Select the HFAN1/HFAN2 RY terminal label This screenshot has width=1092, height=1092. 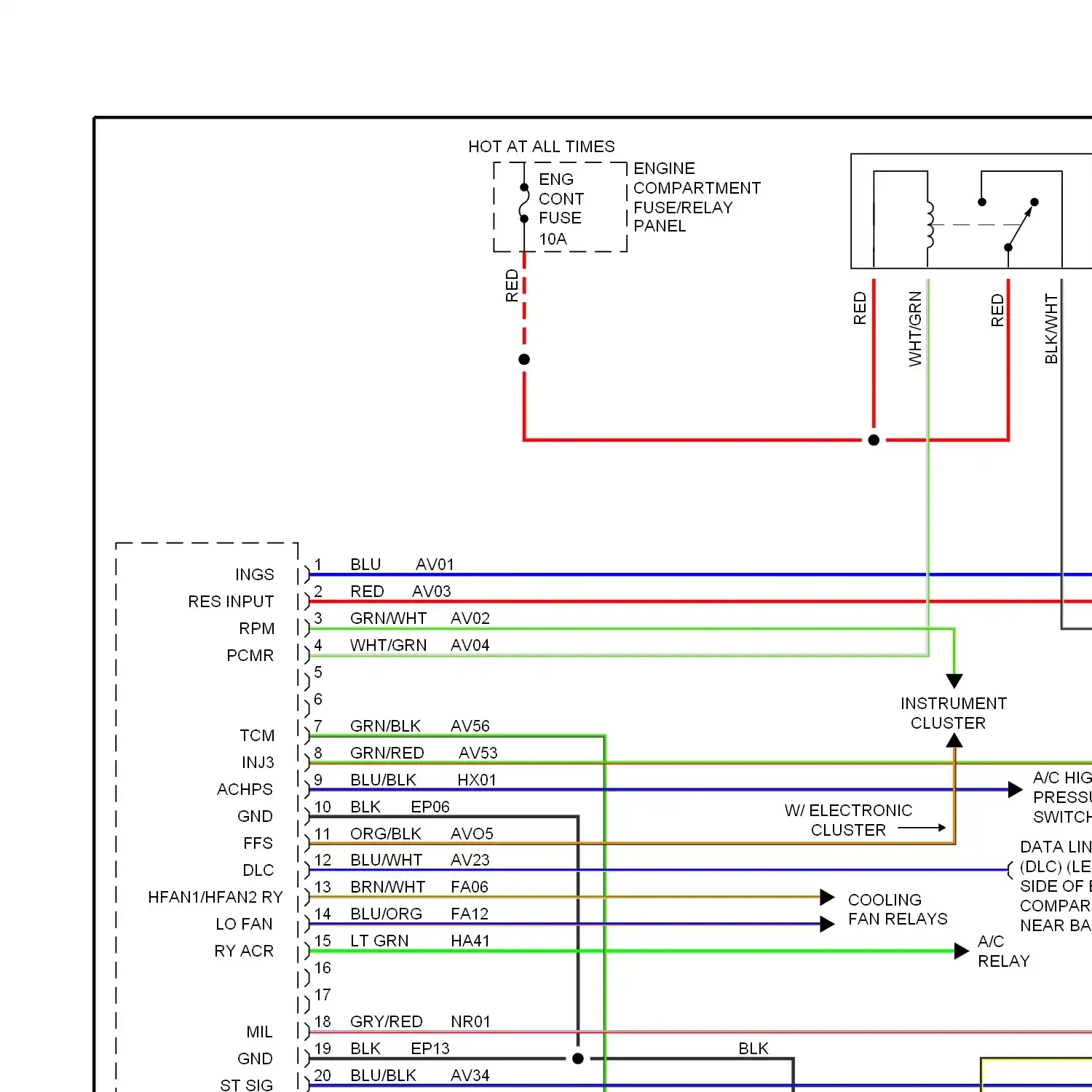coord(215,897)
